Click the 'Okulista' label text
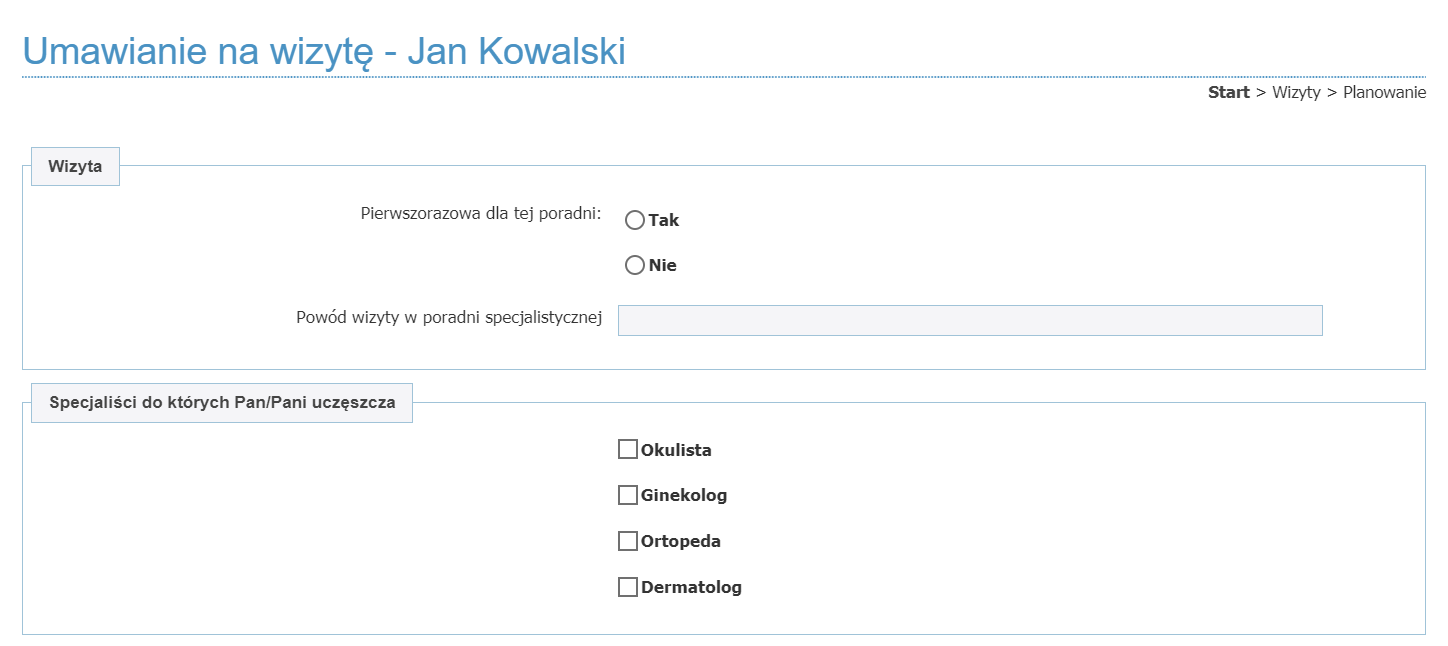The image size is (1448, 646). click(x=676, y=450)
